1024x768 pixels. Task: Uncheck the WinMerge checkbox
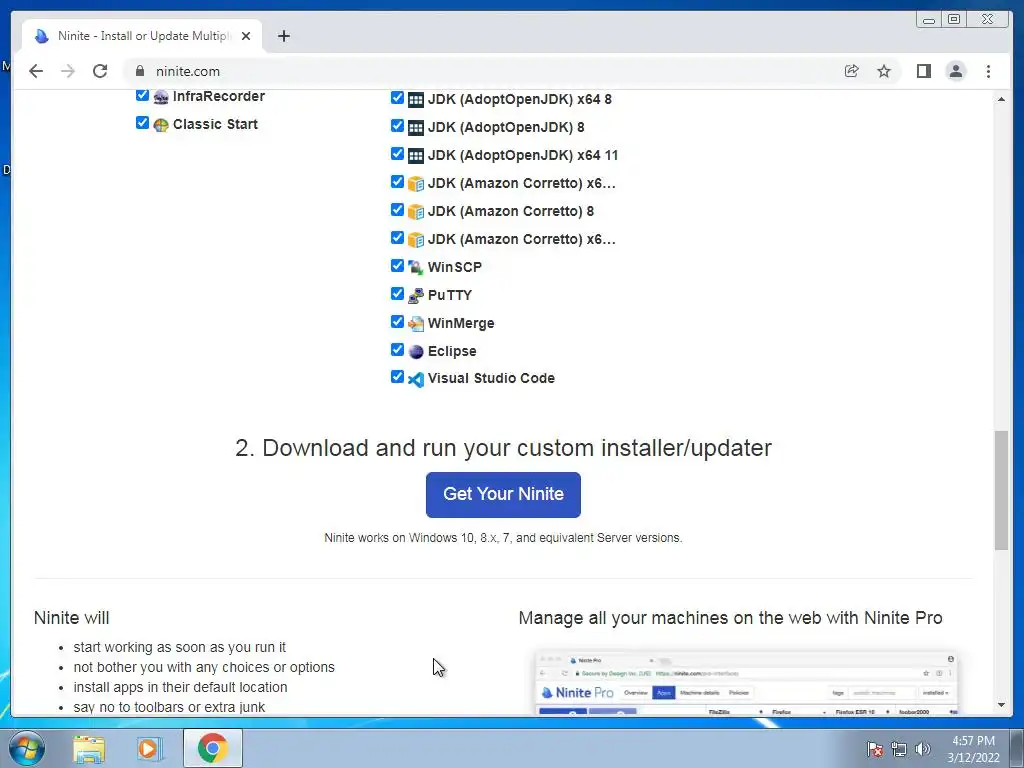pyautogui.click(x=397, y=322)
